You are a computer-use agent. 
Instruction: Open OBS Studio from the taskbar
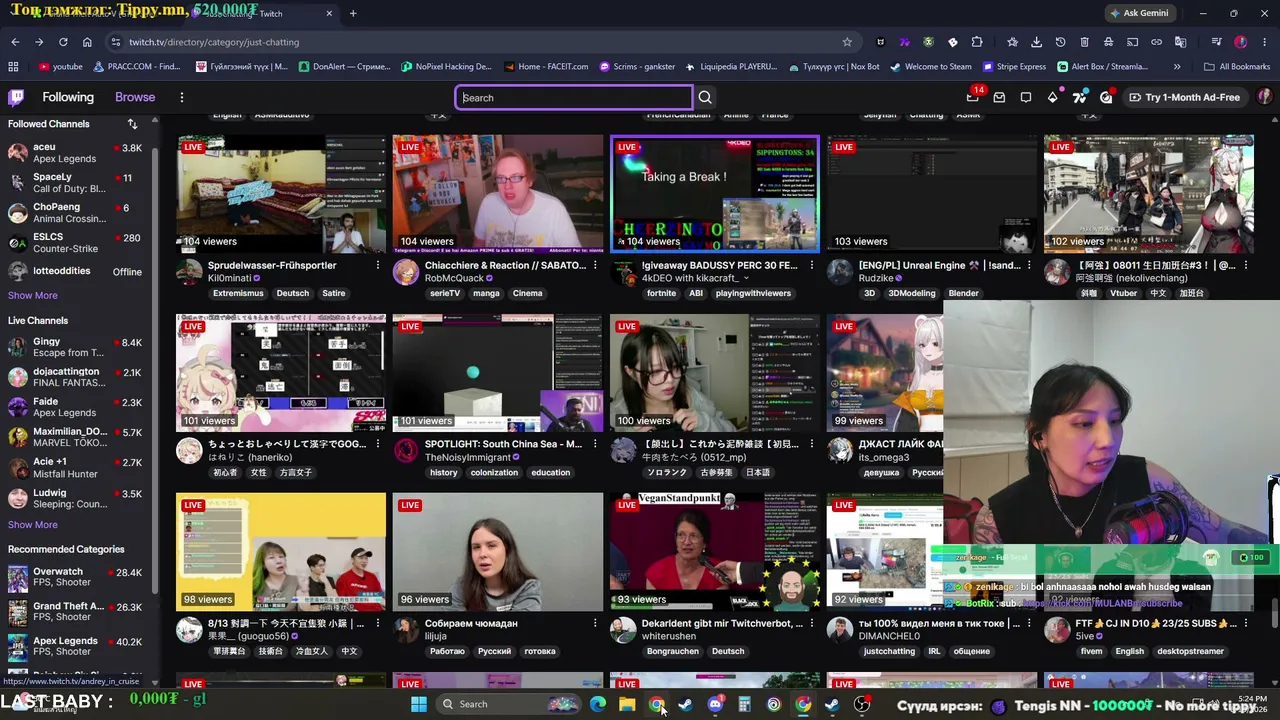click(862, 704)
